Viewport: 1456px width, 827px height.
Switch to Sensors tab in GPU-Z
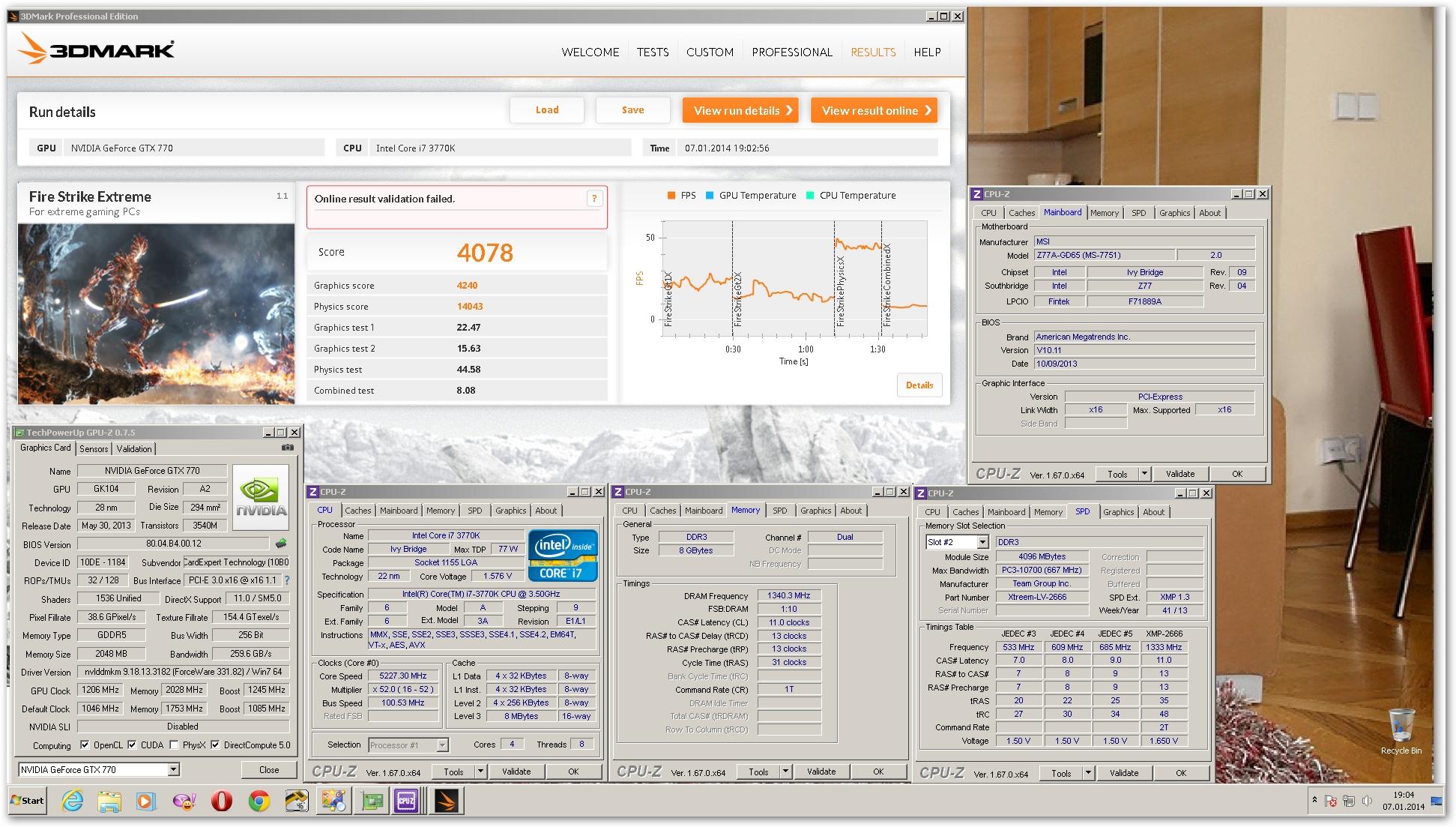[94, 448]
